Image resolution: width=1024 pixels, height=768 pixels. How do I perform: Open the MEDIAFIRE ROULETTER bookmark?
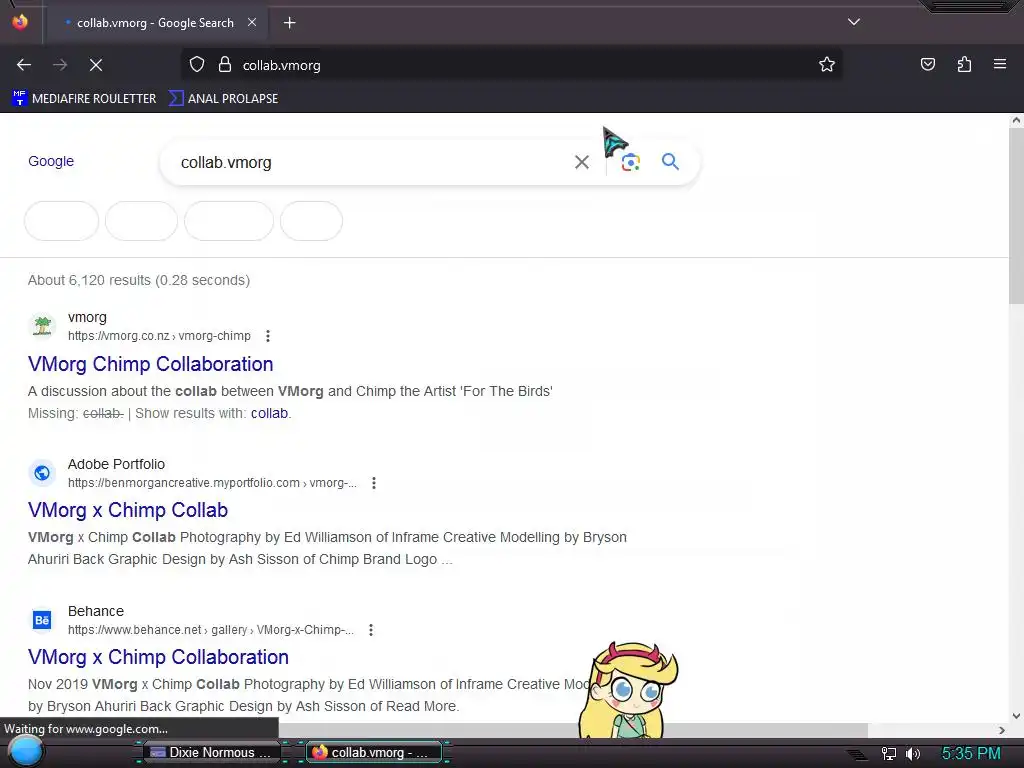tap(84, 99)
